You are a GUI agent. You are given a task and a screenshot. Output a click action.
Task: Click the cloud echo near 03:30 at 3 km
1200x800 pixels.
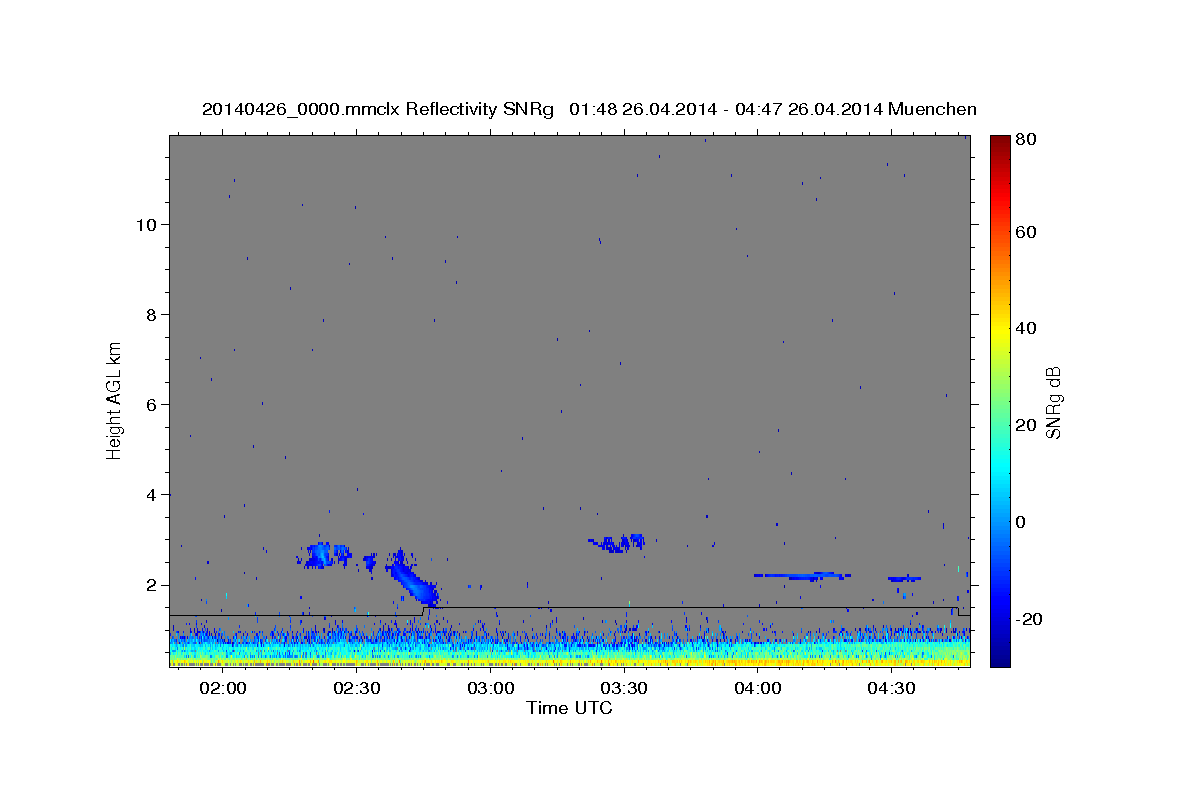pyautogui.click(x=618, y=543)
